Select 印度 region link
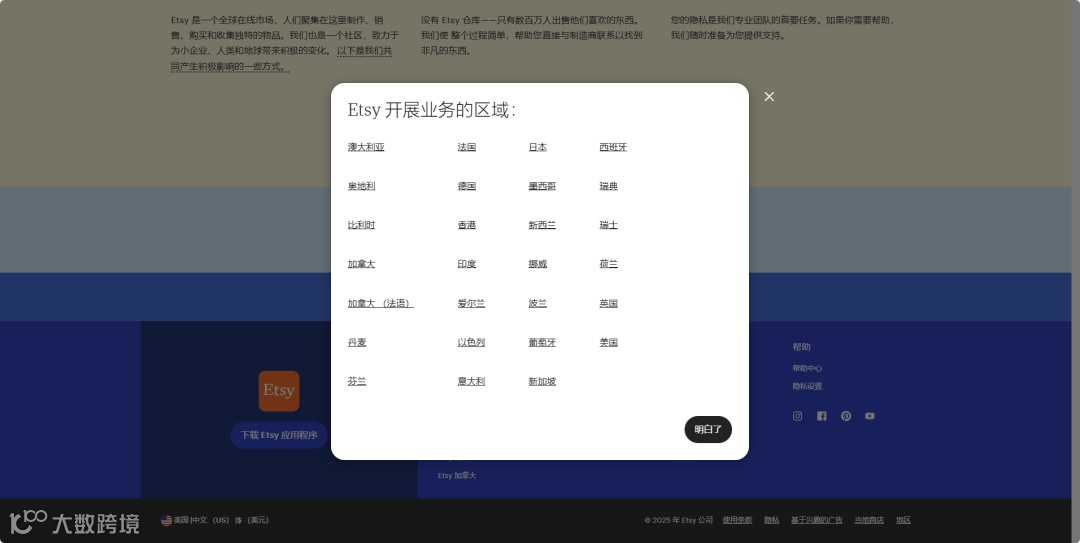The image size is (1080, 543). coord(466,264)
